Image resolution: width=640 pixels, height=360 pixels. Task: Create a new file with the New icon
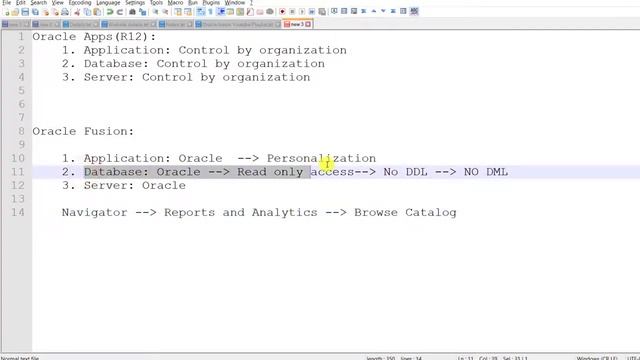(x=7, y=12)
